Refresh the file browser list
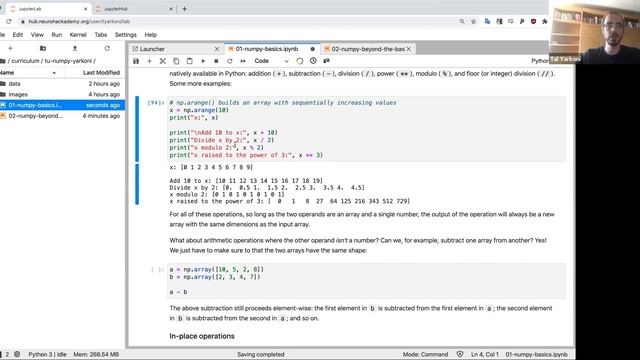 (107, 48)
